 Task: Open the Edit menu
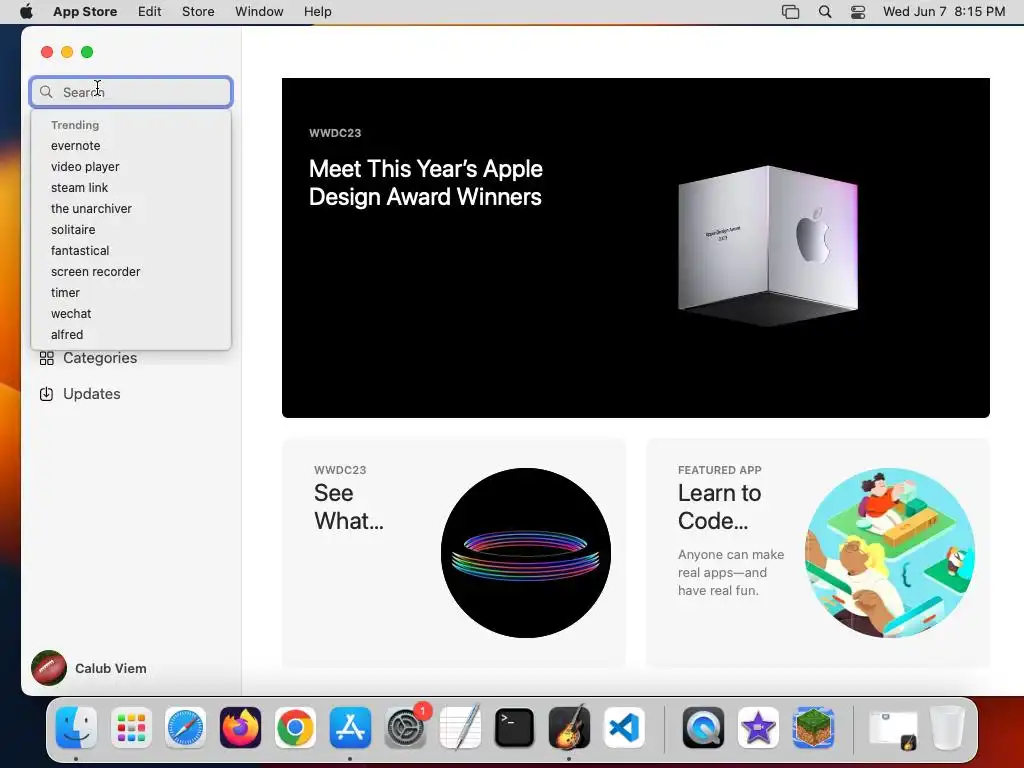click(150, 12)
